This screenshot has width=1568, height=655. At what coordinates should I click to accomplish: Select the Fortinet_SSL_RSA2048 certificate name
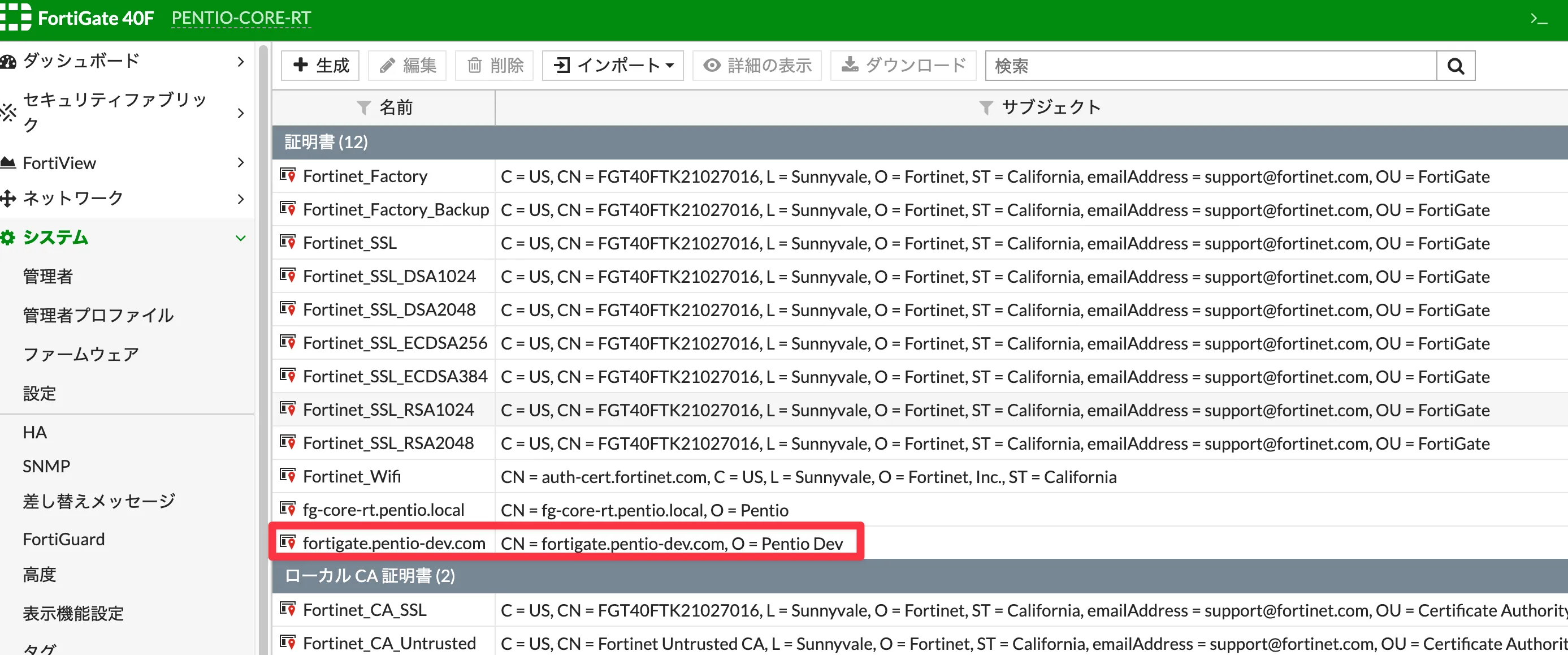pos(388,443)
